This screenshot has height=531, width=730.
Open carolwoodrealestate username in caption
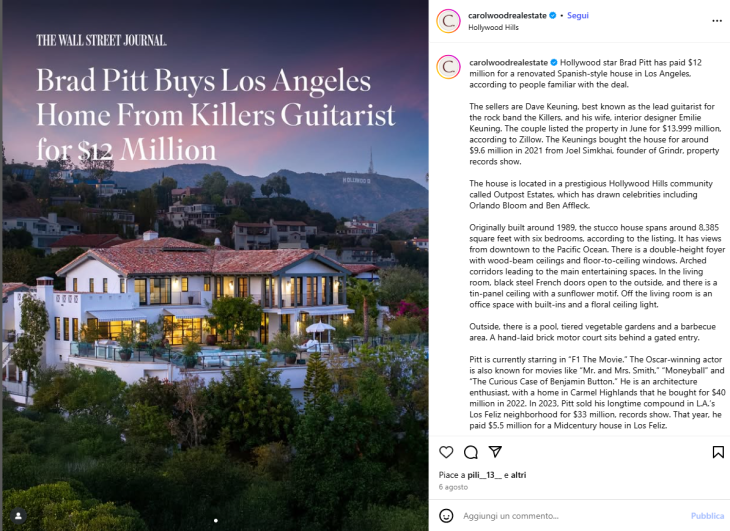coord(508,62)
